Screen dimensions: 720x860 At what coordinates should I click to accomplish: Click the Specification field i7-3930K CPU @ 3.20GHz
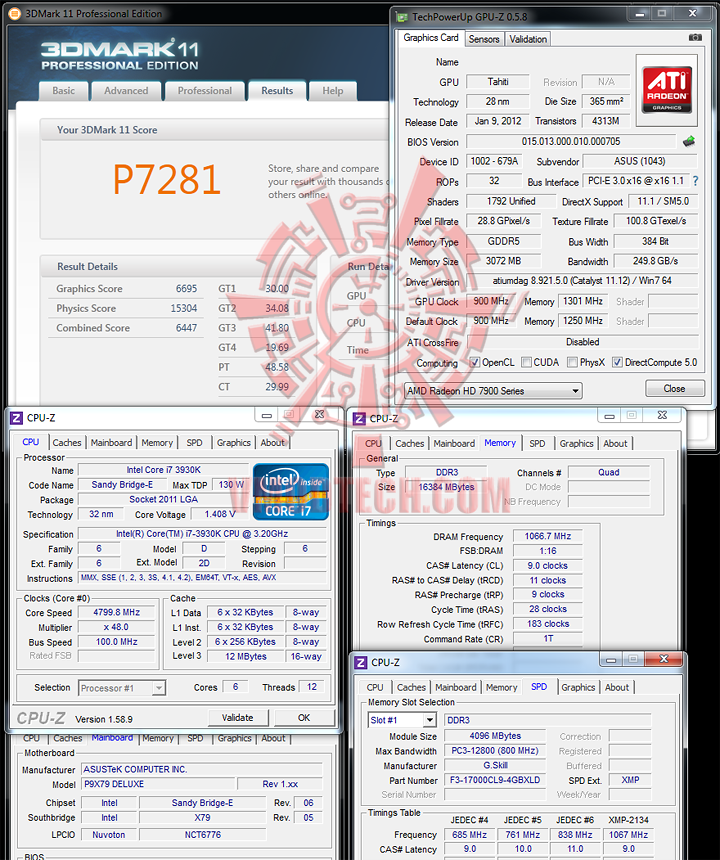(202, 534)
